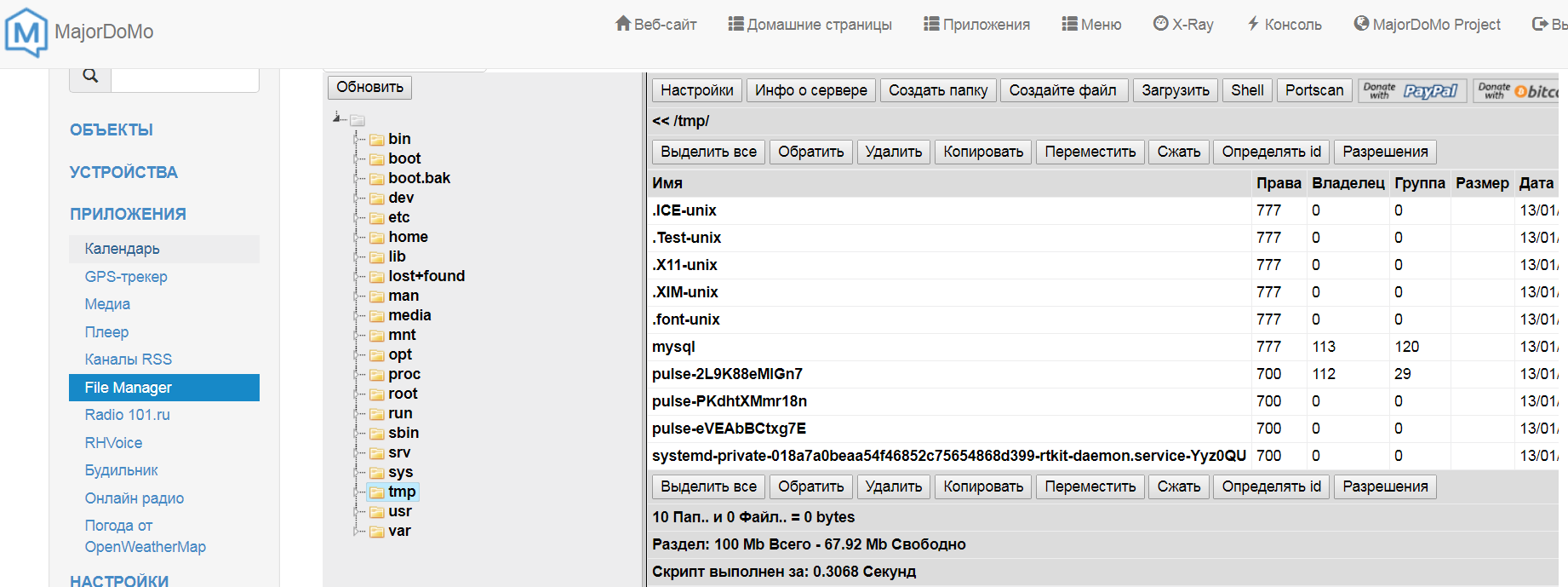Image resolution: width=1568 pixels, height=587 pixels.
Task: Click the PayPal donate badge
Action: pos(1412,90)
